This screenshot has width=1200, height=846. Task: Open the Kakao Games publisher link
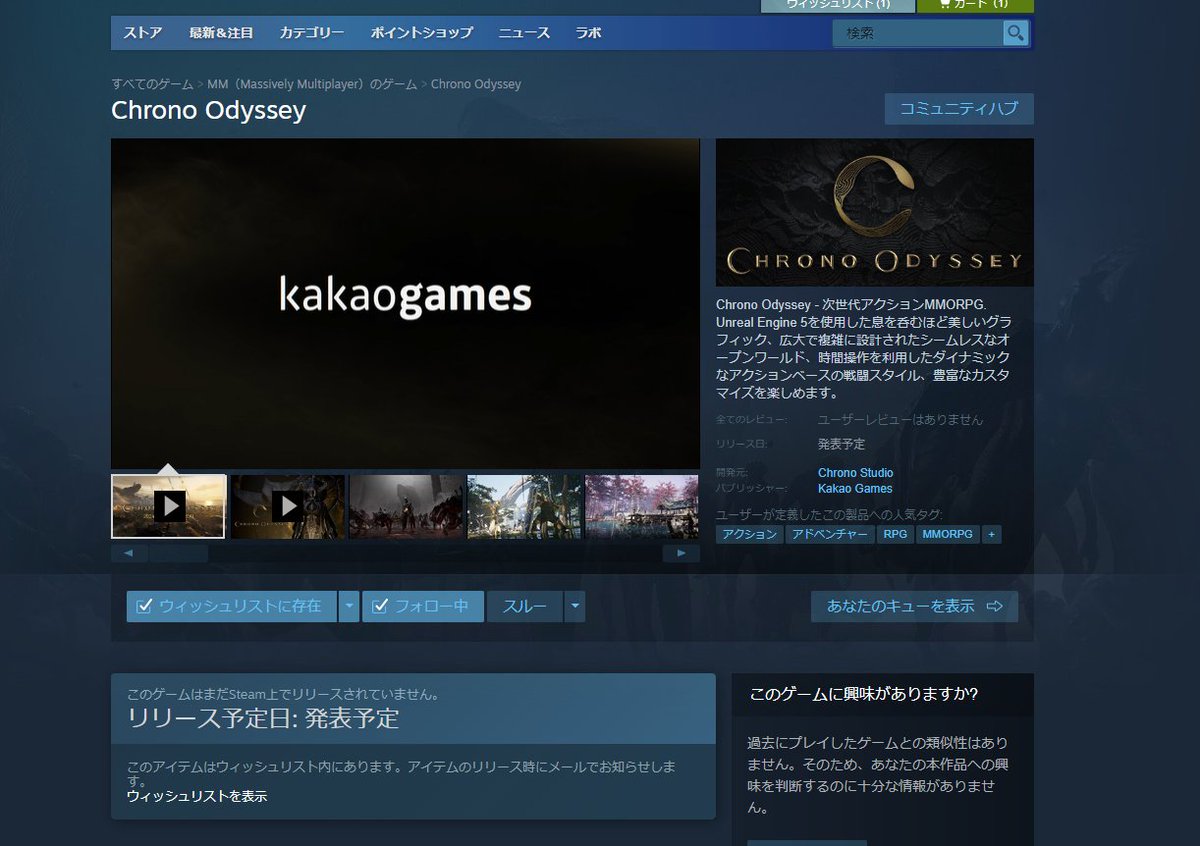[855, 489]
